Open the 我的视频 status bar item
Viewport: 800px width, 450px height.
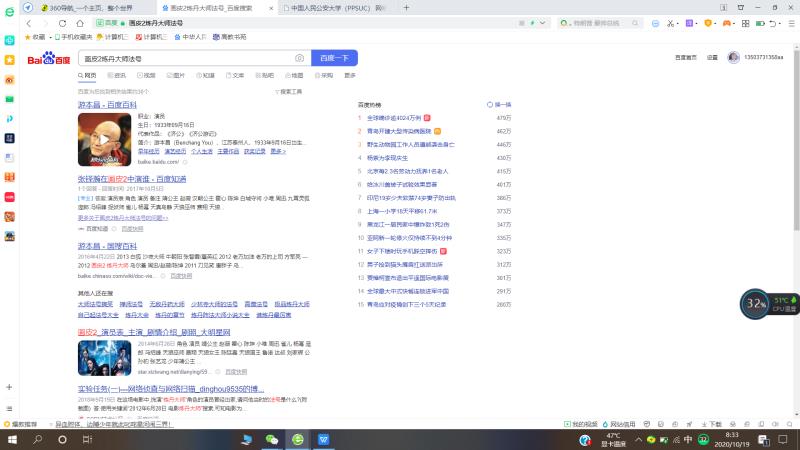point(581,424)
